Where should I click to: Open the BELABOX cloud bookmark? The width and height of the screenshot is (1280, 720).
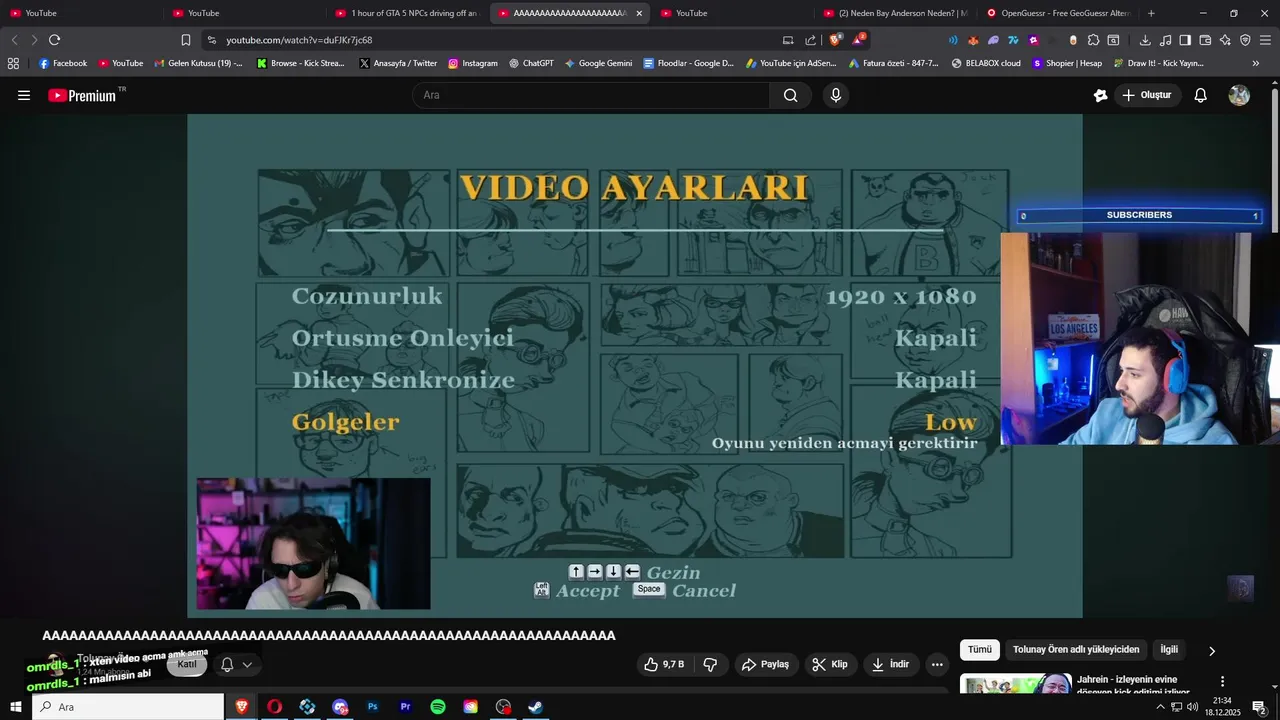click(986, 63)
